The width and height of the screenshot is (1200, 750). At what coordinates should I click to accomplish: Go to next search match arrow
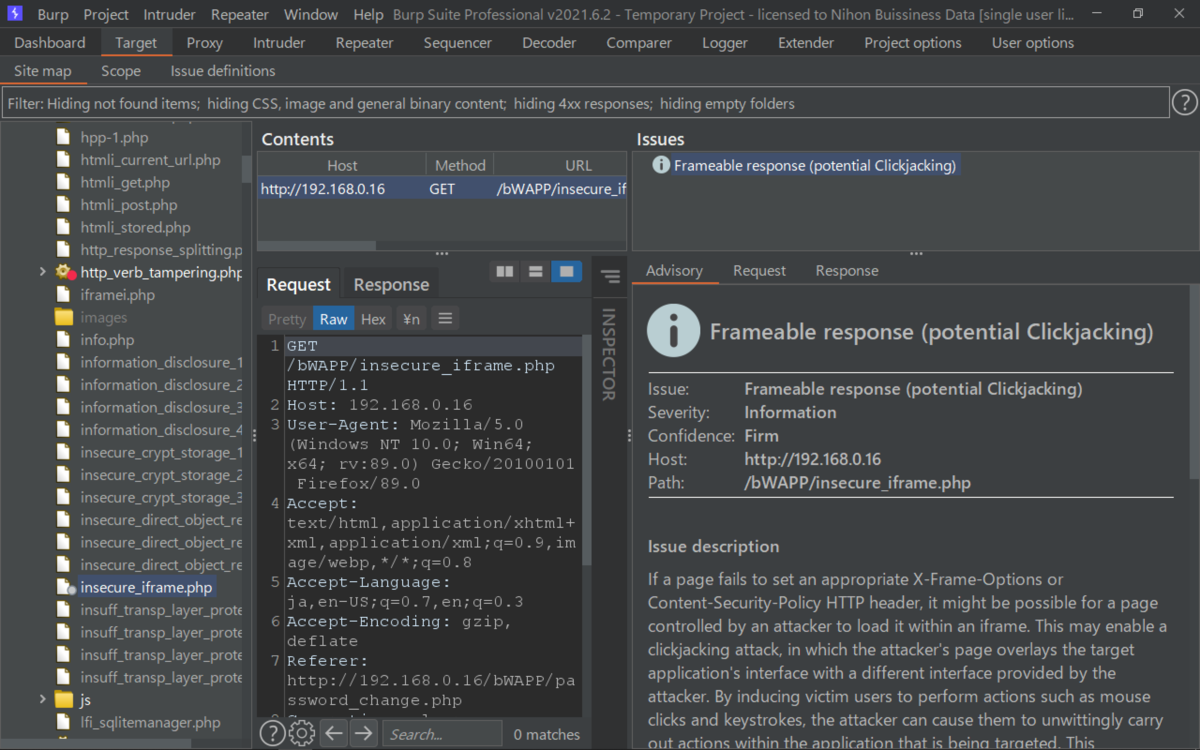tap(363, 734)
